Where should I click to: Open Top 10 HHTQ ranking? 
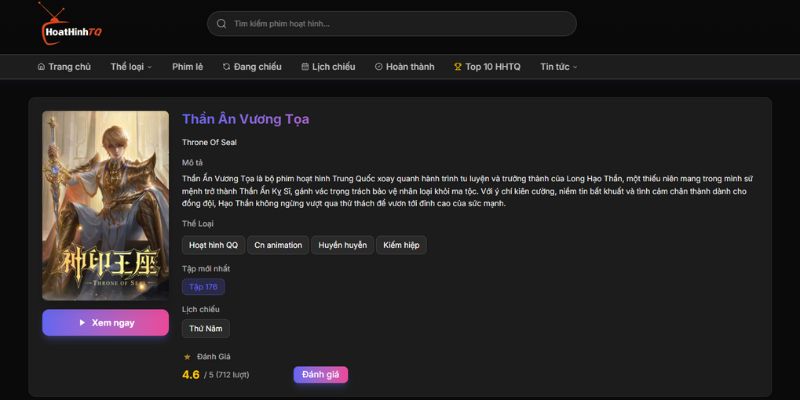[487, 67]
